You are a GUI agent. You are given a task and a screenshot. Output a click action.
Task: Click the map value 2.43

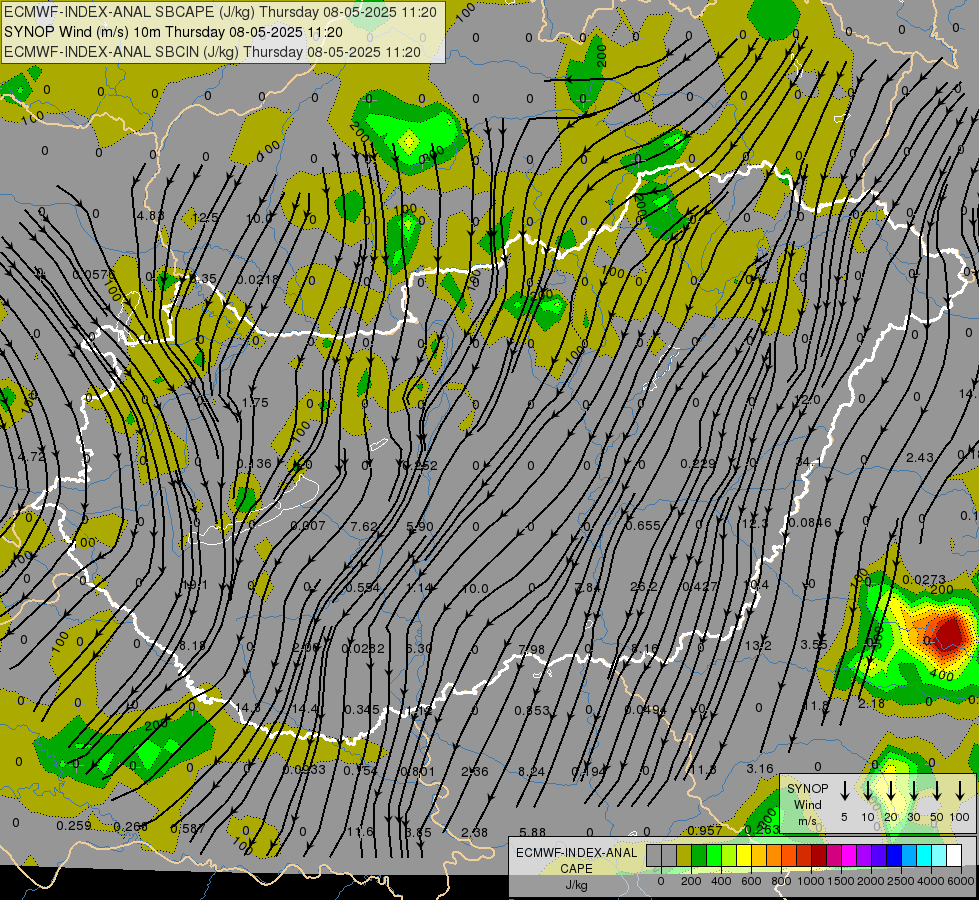click(x=920, y=458)
